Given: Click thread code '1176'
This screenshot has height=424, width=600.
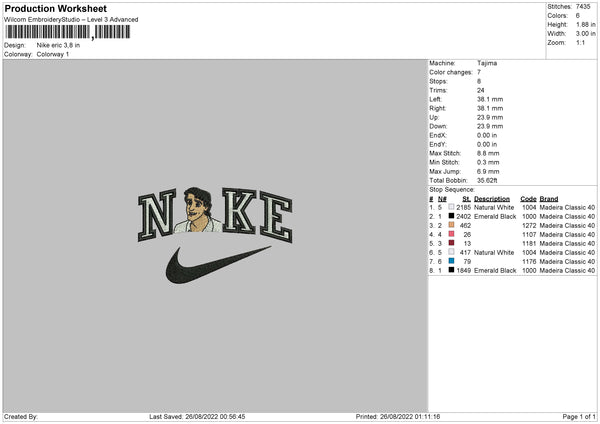Looking at the screenshot, I should pyautogui.click(x=529, y=261).
